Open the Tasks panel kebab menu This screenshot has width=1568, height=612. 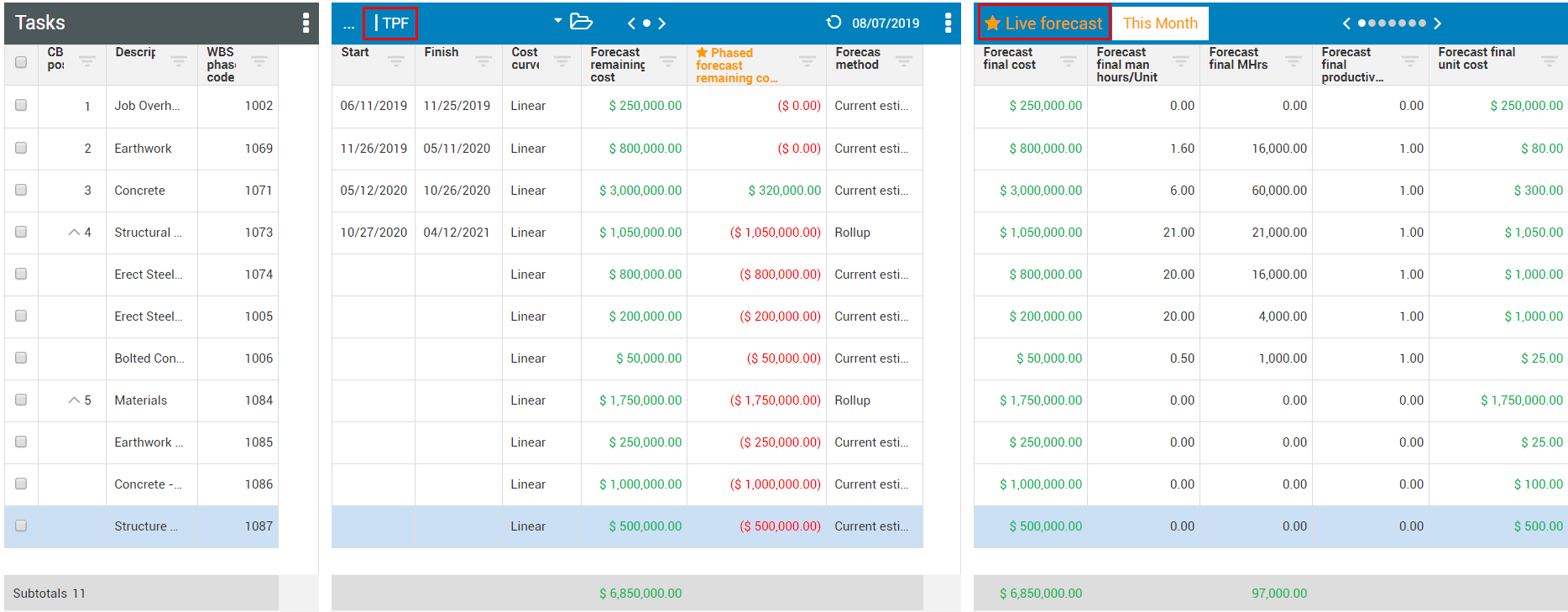pyautogui.click(x=306, y=23)
